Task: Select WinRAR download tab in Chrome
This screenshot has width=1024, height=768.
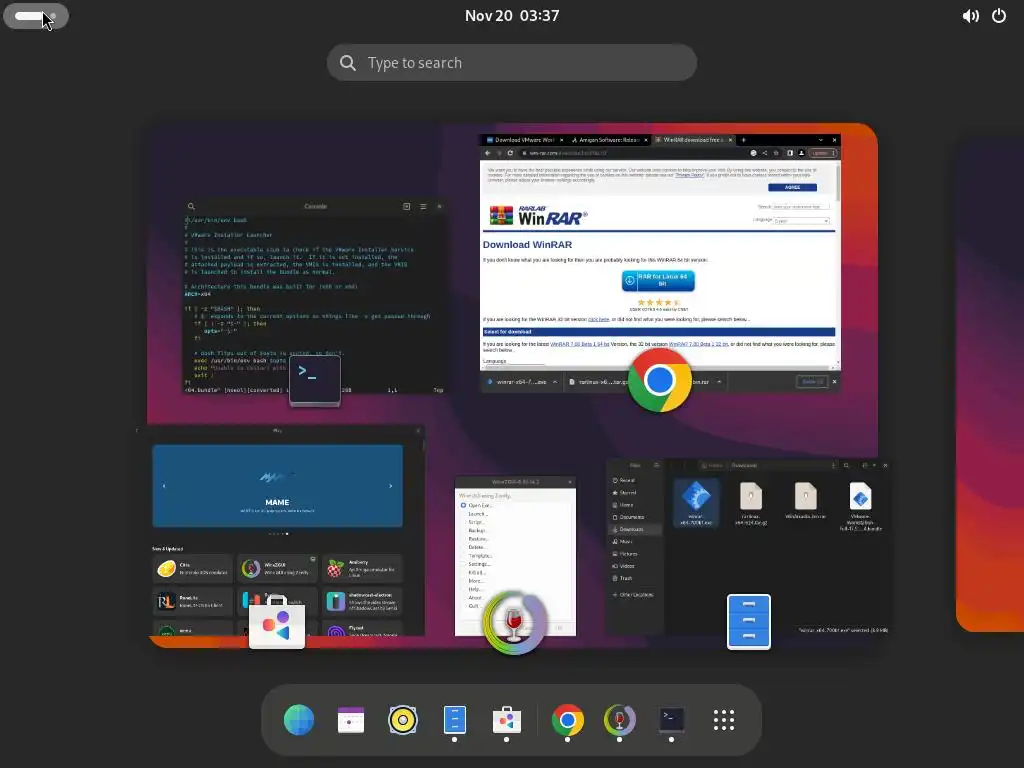Action: 694,140
